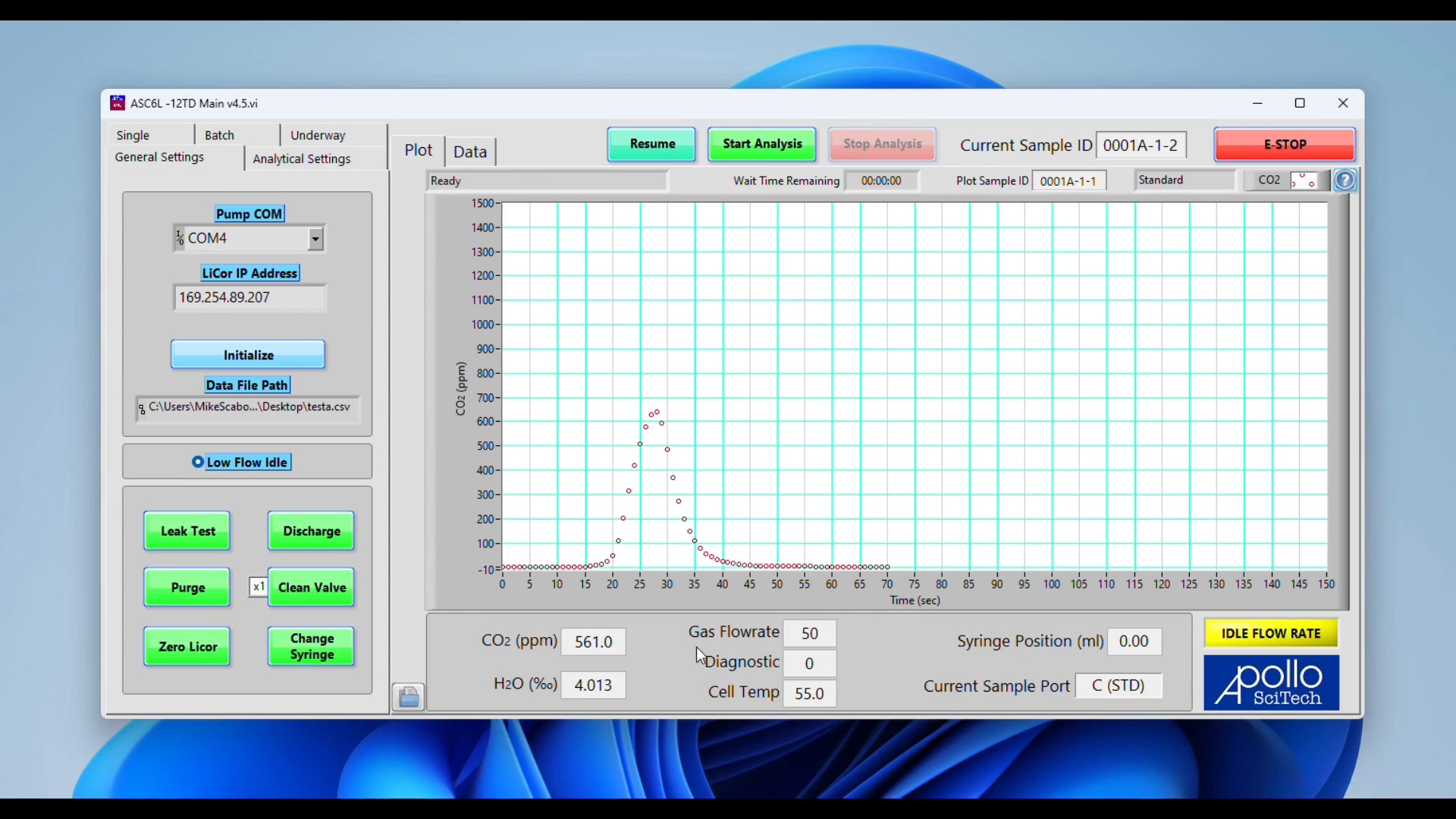Click the CO2 peak data point on plot
Image resolution: width=1456 pixels, height=819 pixels.
coord(657,412)
